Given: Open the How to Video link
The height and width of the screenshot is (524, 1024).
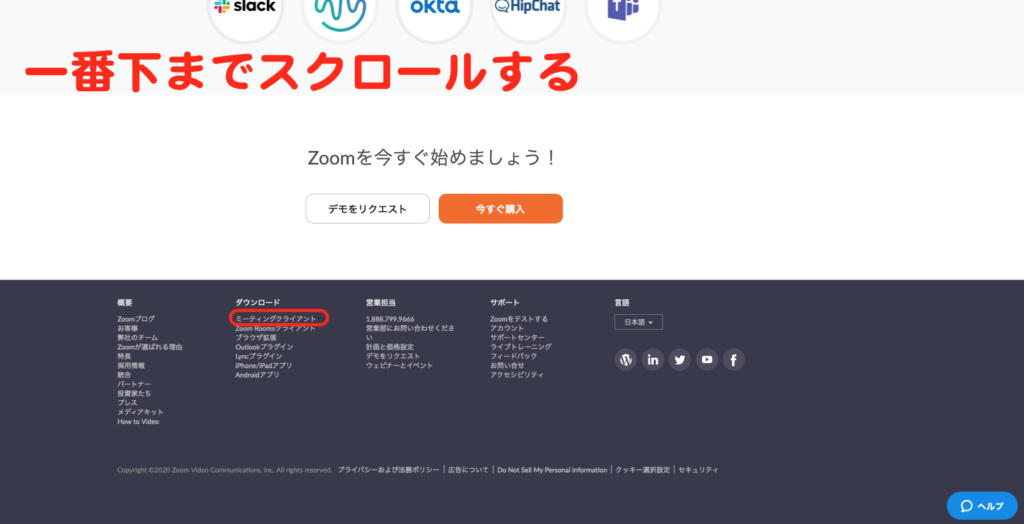Looking at the screenshot, I should 138,421.
